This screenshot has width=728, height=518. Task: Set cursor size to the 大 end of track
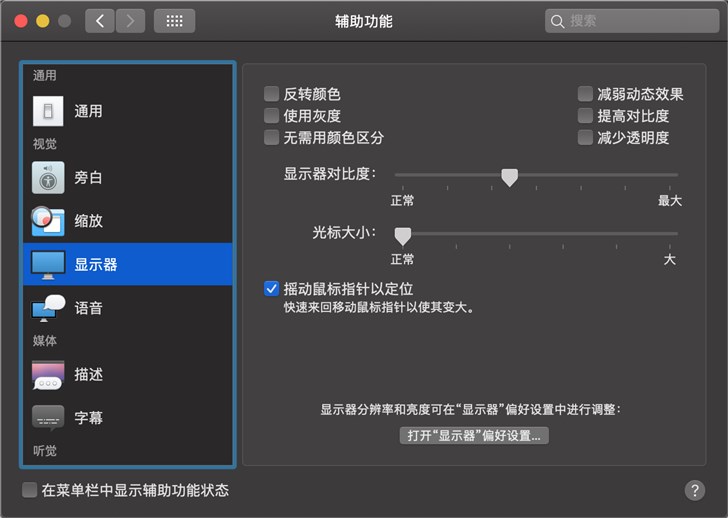[x=670, y=233]
